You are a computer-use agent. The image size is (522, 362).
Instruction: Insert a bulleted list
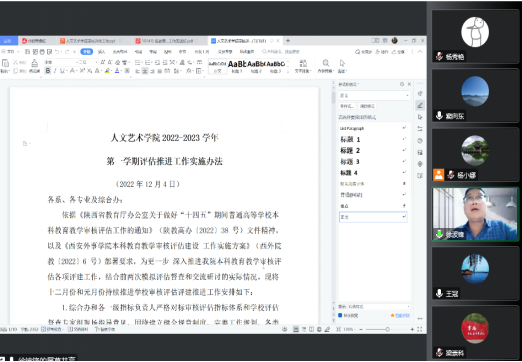point(137,62)
